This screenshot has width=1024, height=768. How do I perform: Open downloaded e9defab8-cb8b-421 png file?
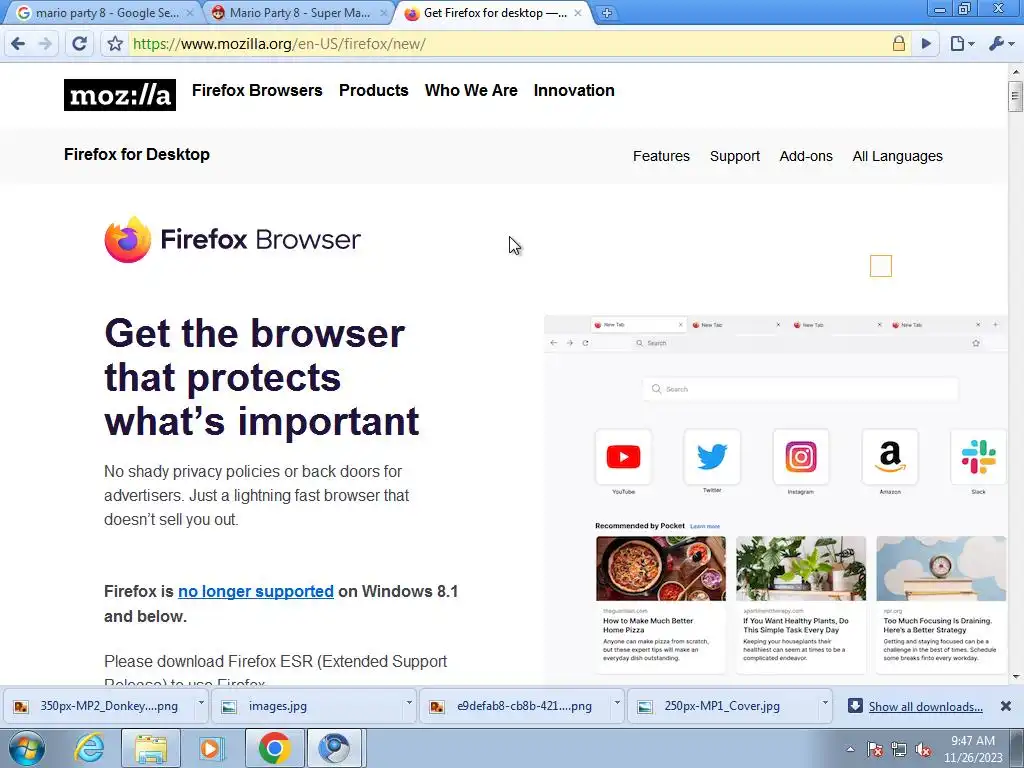pos(515,706)
